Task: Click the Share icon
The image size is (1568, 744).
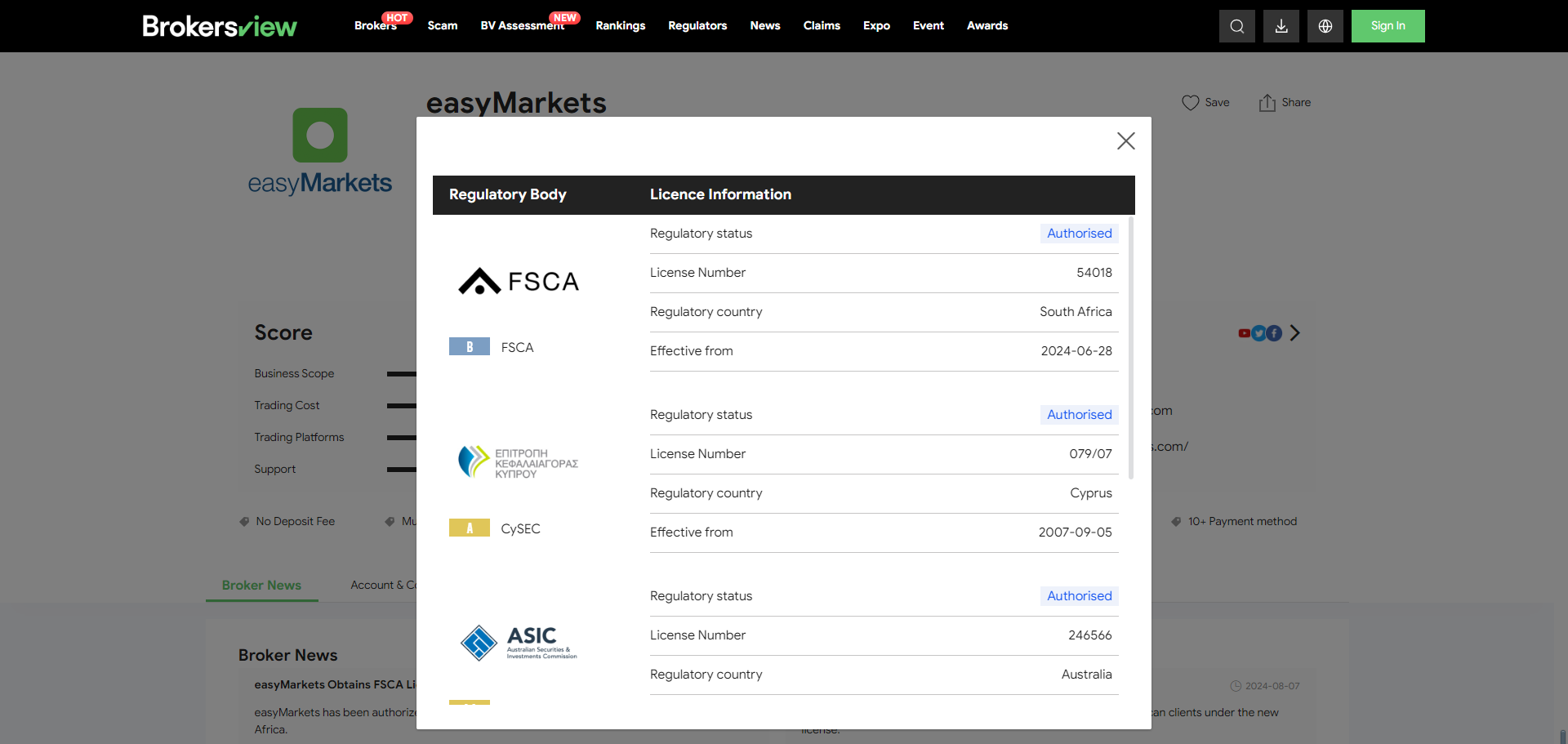Action: (x=1267, y=103)
